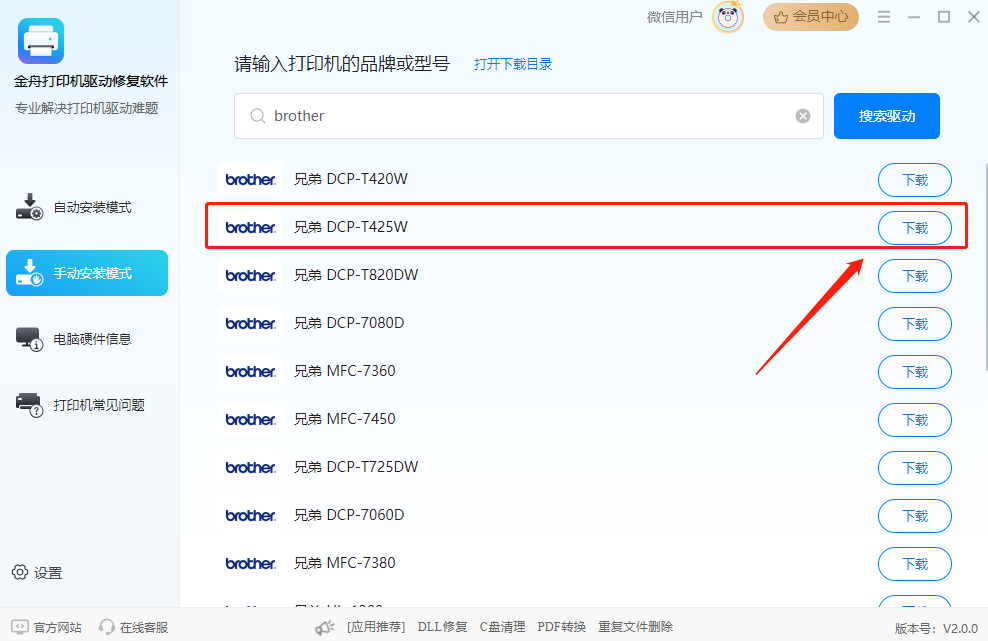Open 设置 settings with the gear icon
The image size is (988, 641).
(x=37, y=573)
